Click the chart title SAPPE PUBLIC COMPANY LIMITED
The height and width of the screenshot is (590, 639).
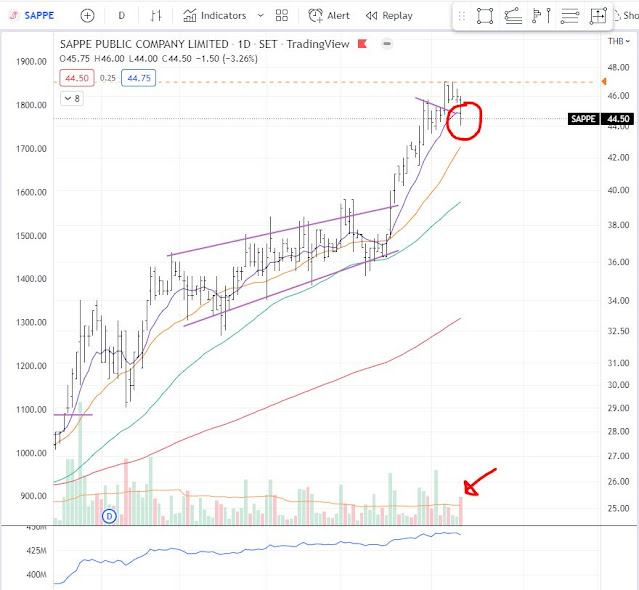tap(144, 44)
